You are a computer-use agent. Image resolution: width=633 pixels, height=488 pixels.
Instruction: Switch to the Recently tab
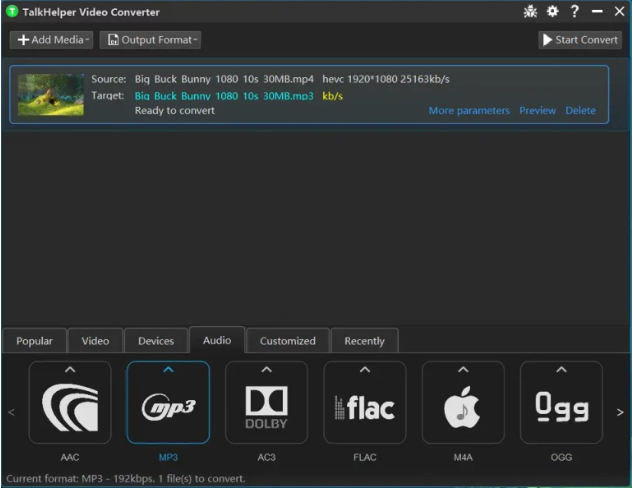point(364,341)
